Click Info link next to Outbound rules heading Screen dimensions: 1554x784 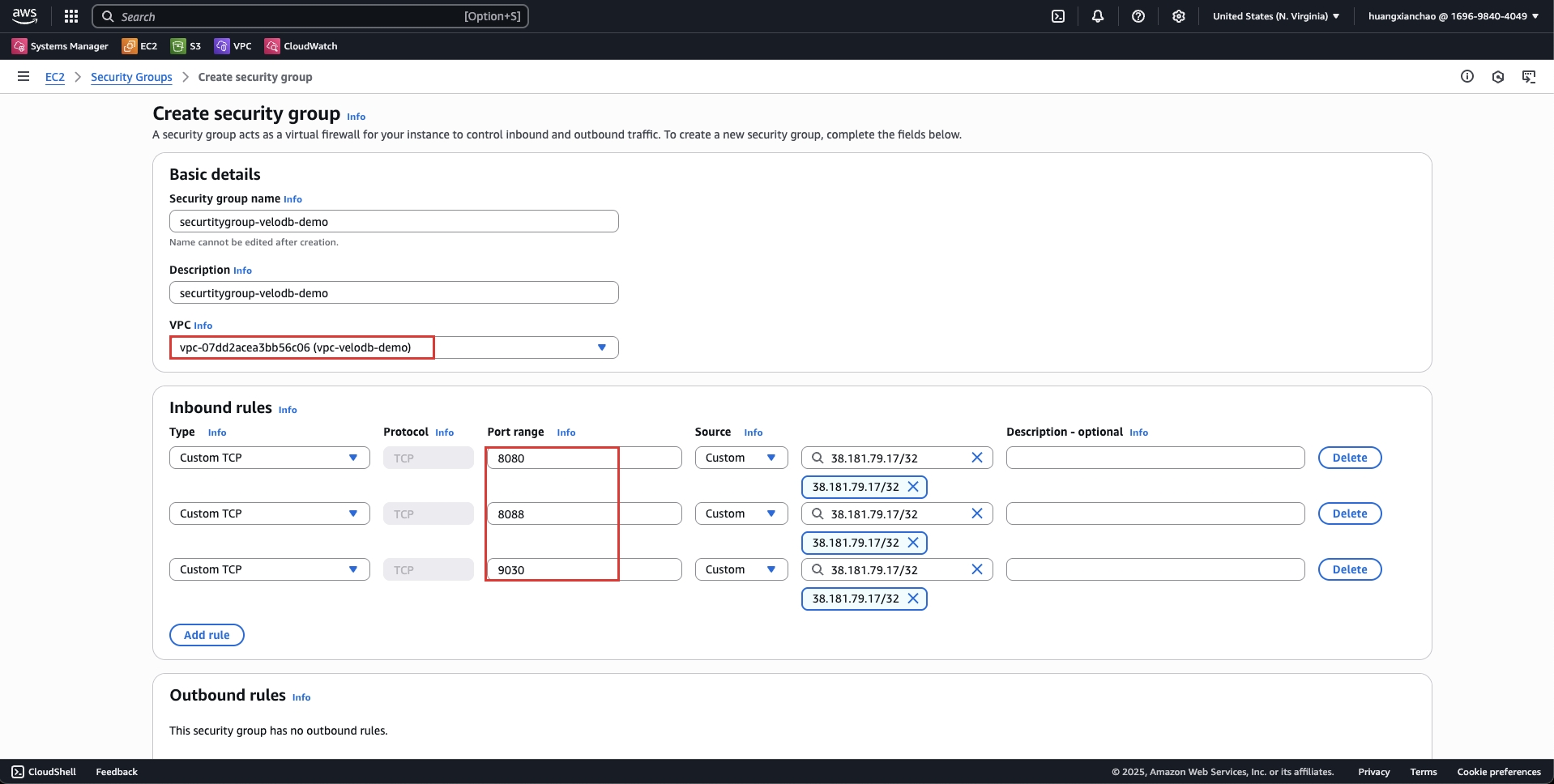point(301,697)
